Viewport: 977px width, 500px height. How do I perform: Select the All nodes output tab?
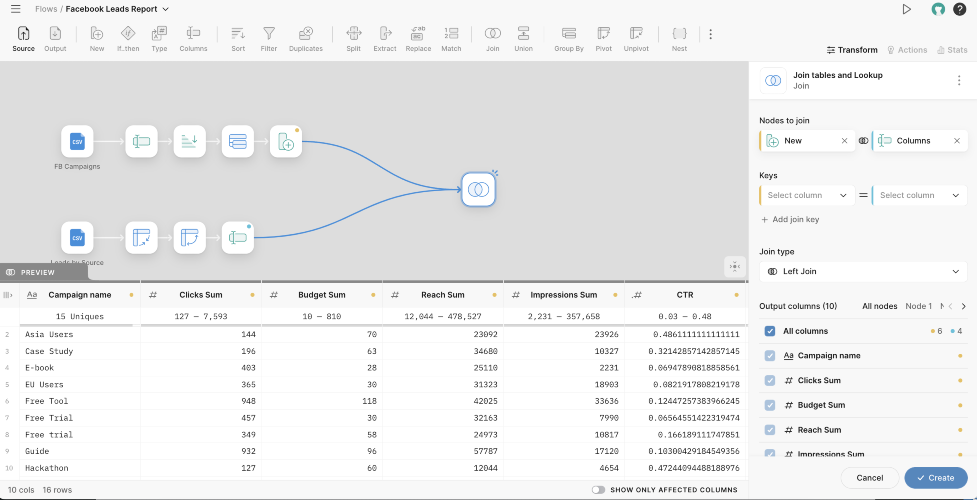(880, 306)
